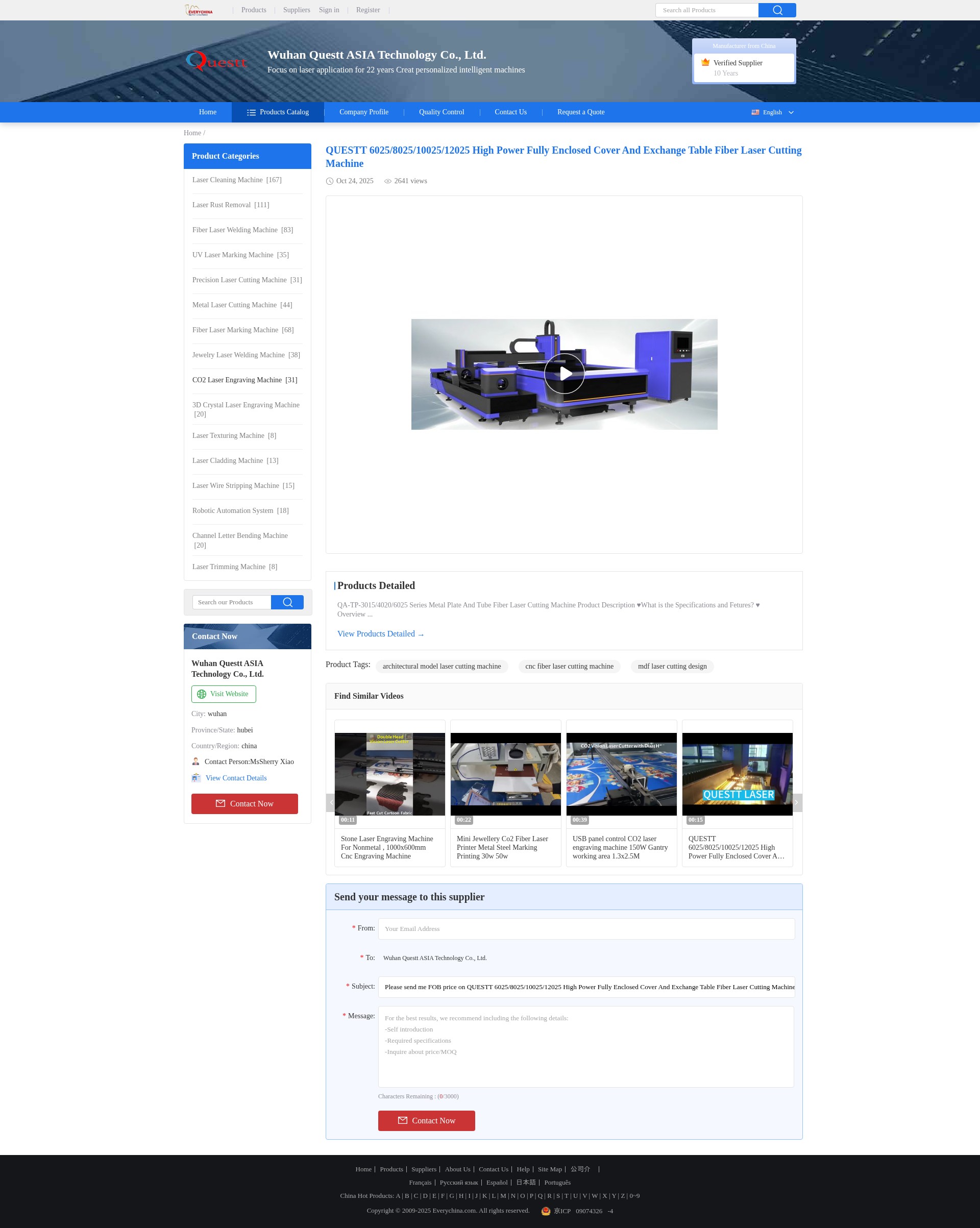The width and height of the screenshot is (980, 1228).
Task: Click the ICP police badge icon in footer
Action: (546, 1211)
